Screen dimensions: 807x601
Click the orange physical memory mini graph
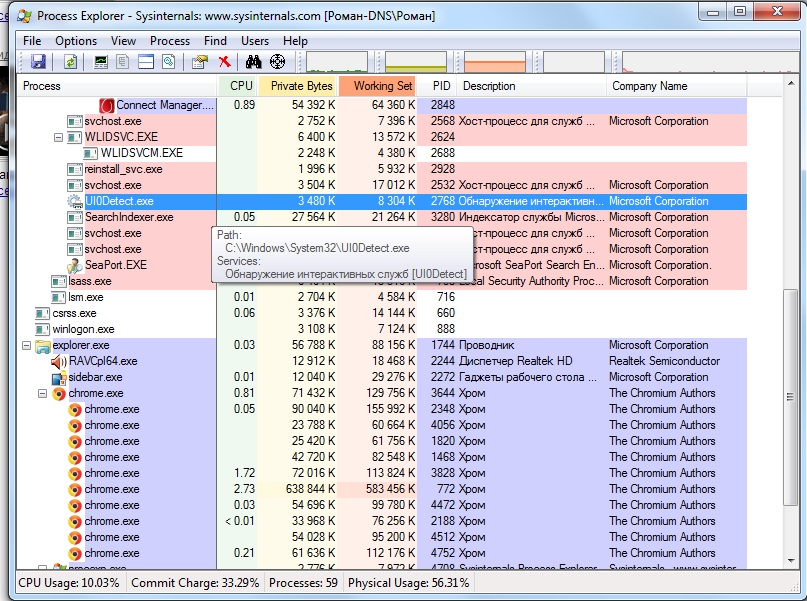tap(495, 62)
